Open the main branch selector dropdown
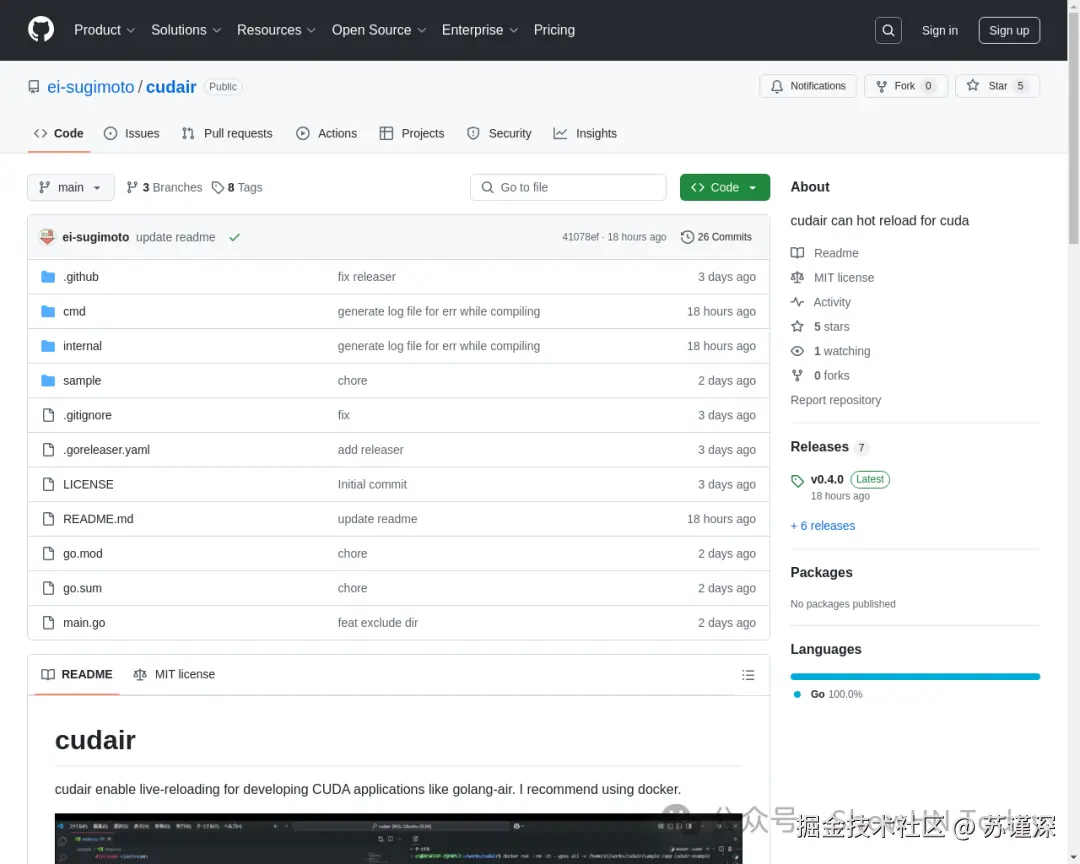The image size is (1080, 864). (x=71, y=187)
